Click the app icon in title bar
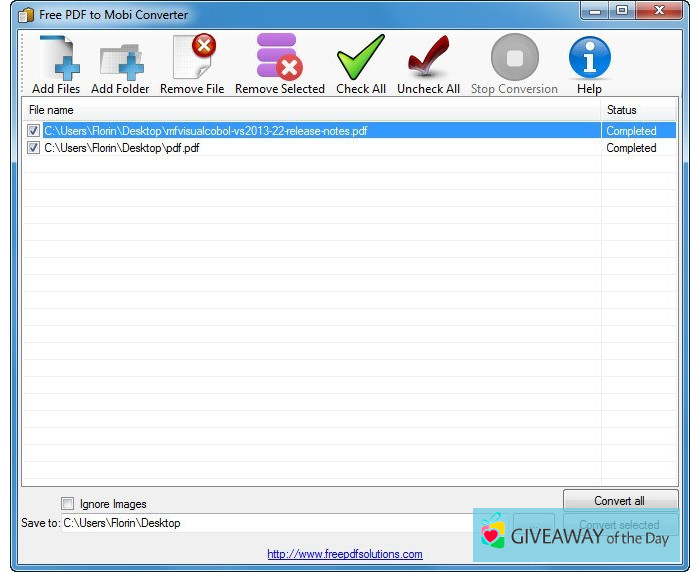 [x=26, y=15]
